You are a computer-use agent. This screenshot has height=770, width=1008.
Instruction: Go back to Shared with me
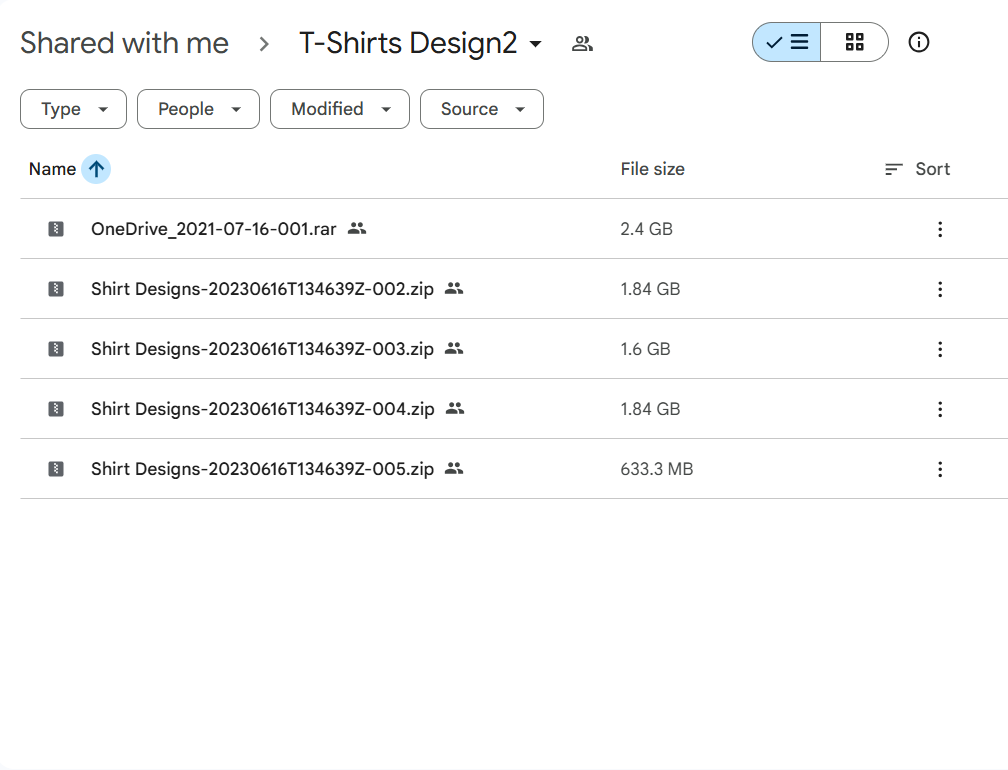124,44
